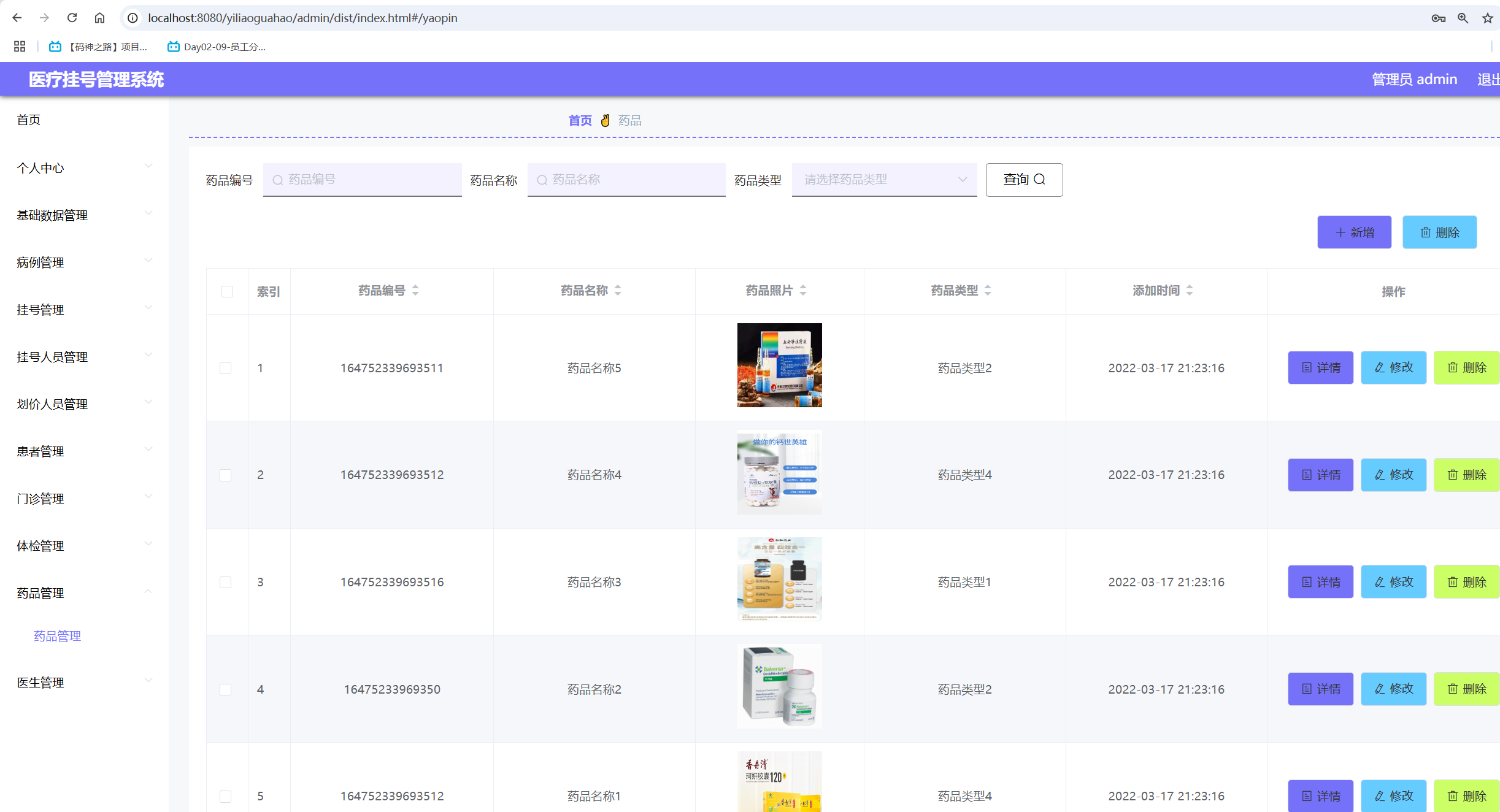Delete the 药品名称5 row
The width and height of the screenshot is (1500, 812).
click(1466, 367)
